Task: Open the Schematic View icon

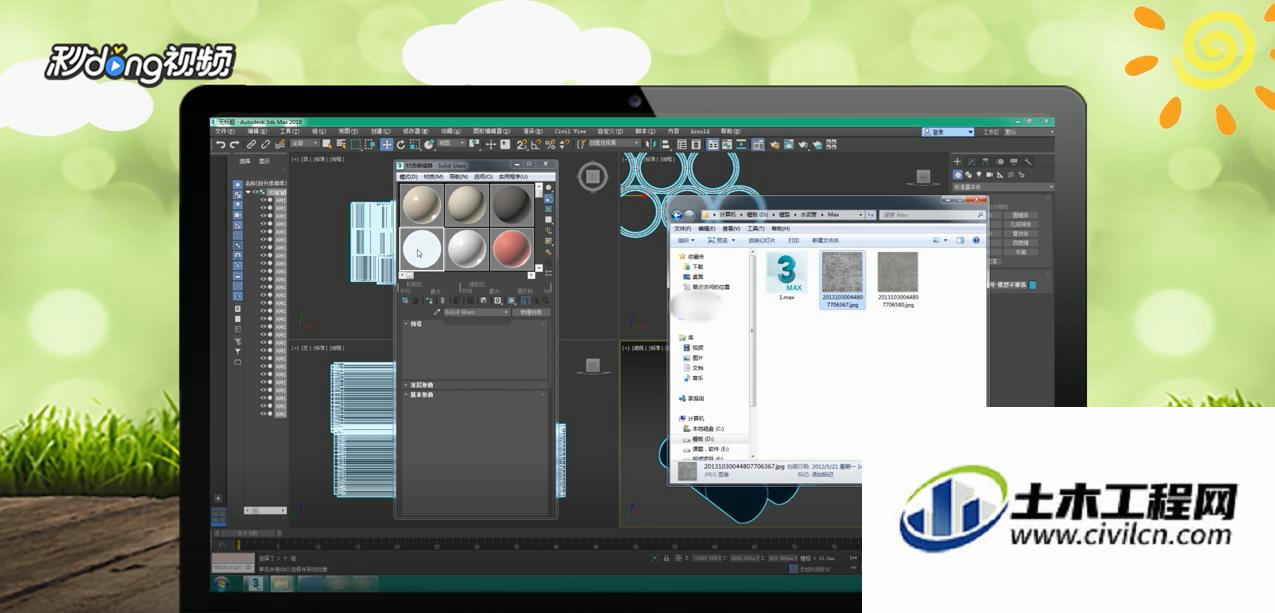Action: coord(741,144)
